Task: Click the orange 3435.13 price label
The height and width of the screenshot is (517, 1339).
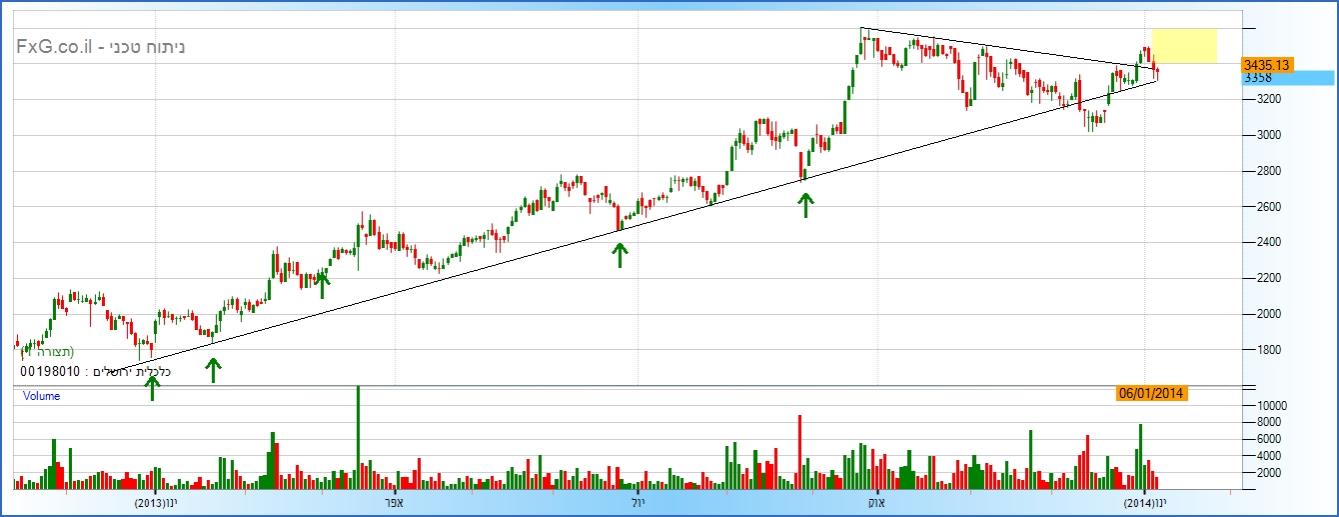Action: tap(1268, 64)
